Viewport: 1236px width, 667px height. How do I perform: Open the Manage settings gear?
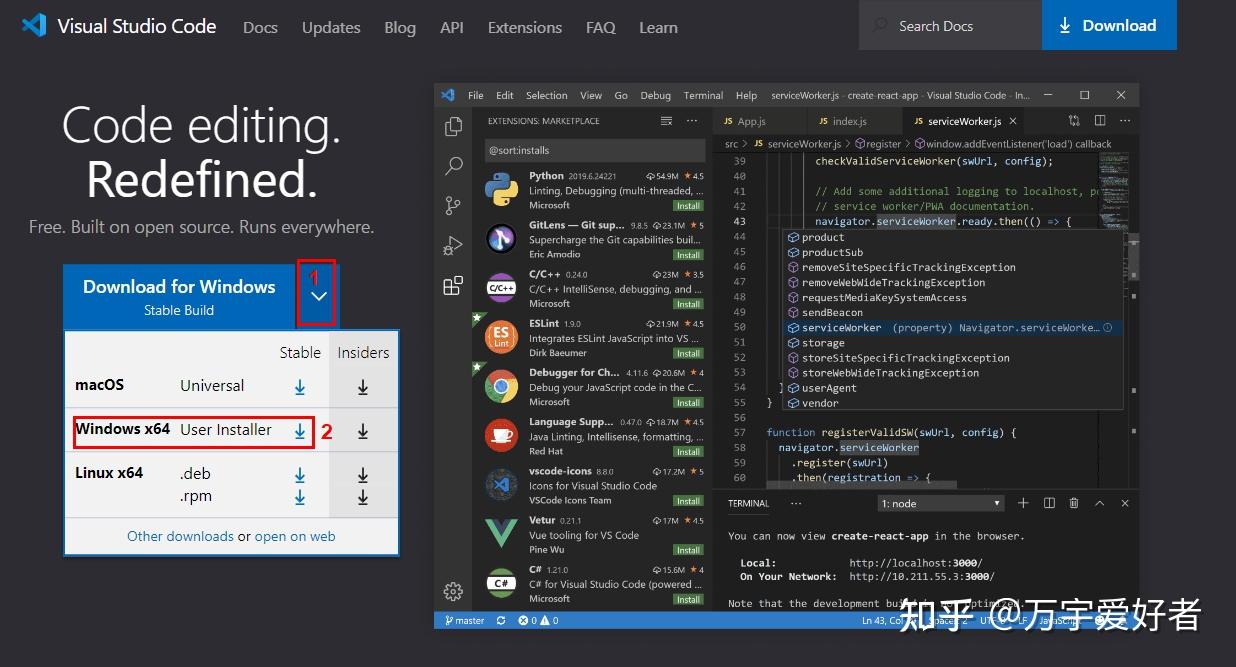[x=453, y=591]
